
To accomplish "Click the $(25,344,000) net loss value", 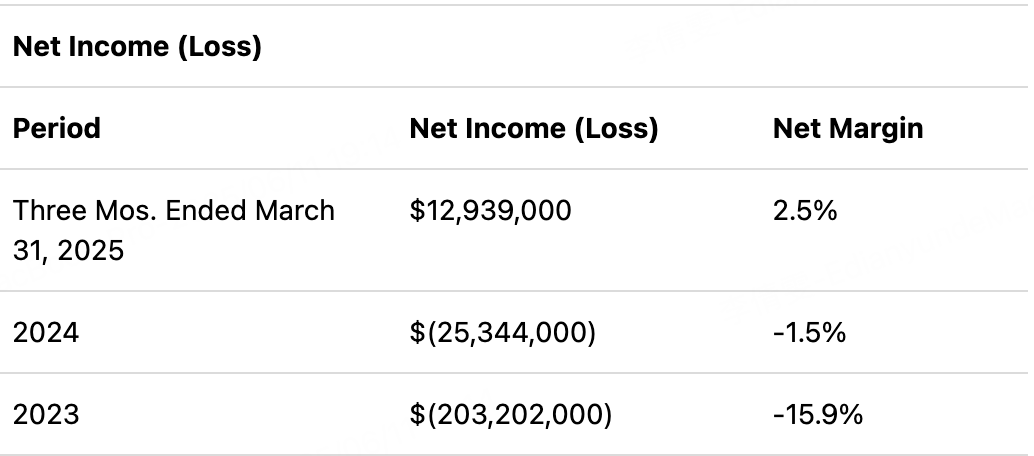I will coord(502,333).
